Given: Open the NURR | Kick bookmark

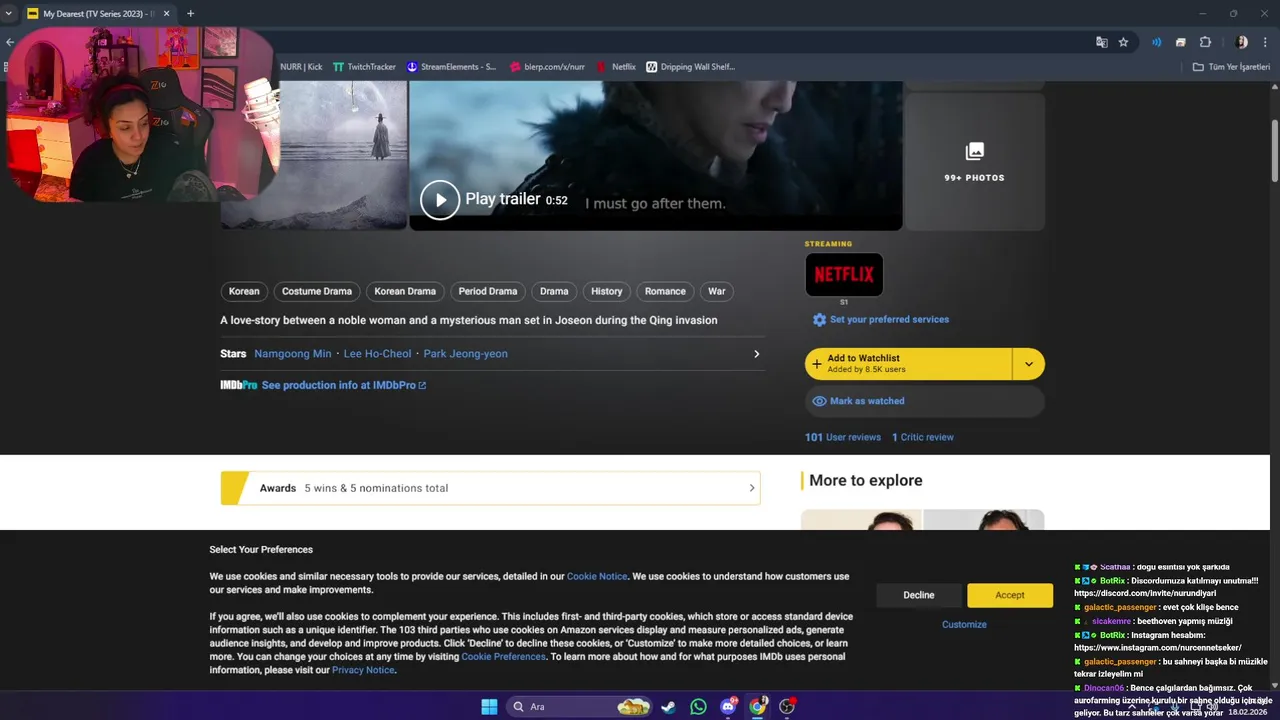Looking at the screenshot, I should click(300, 67).
